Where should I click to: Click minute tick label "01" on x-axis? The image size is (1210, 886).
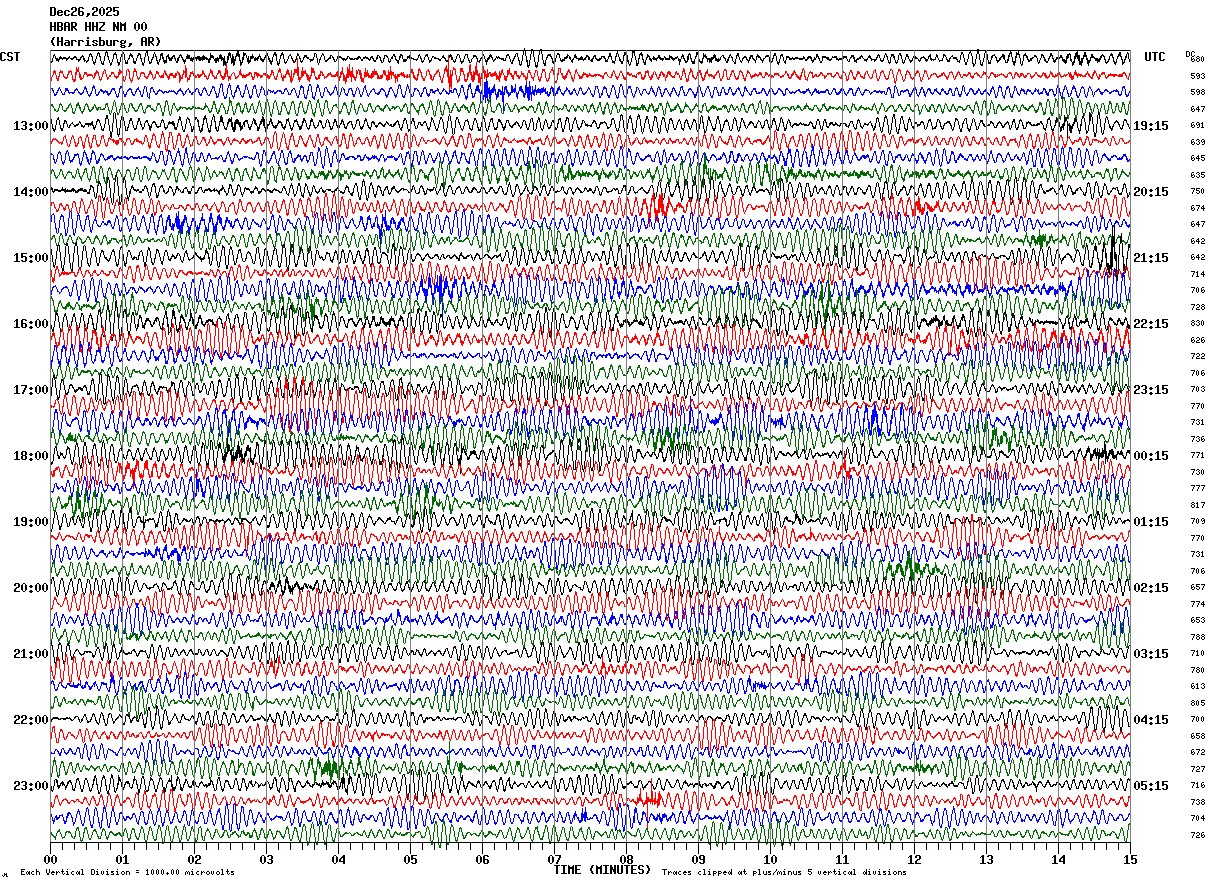pyautogui.click(x=122, y=860)
